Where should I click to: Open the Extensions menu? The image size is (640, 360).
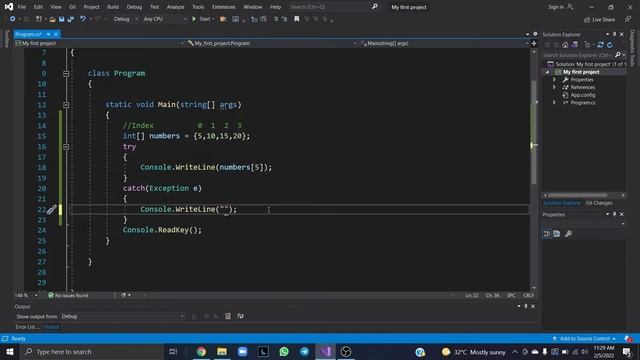(224, 7)
